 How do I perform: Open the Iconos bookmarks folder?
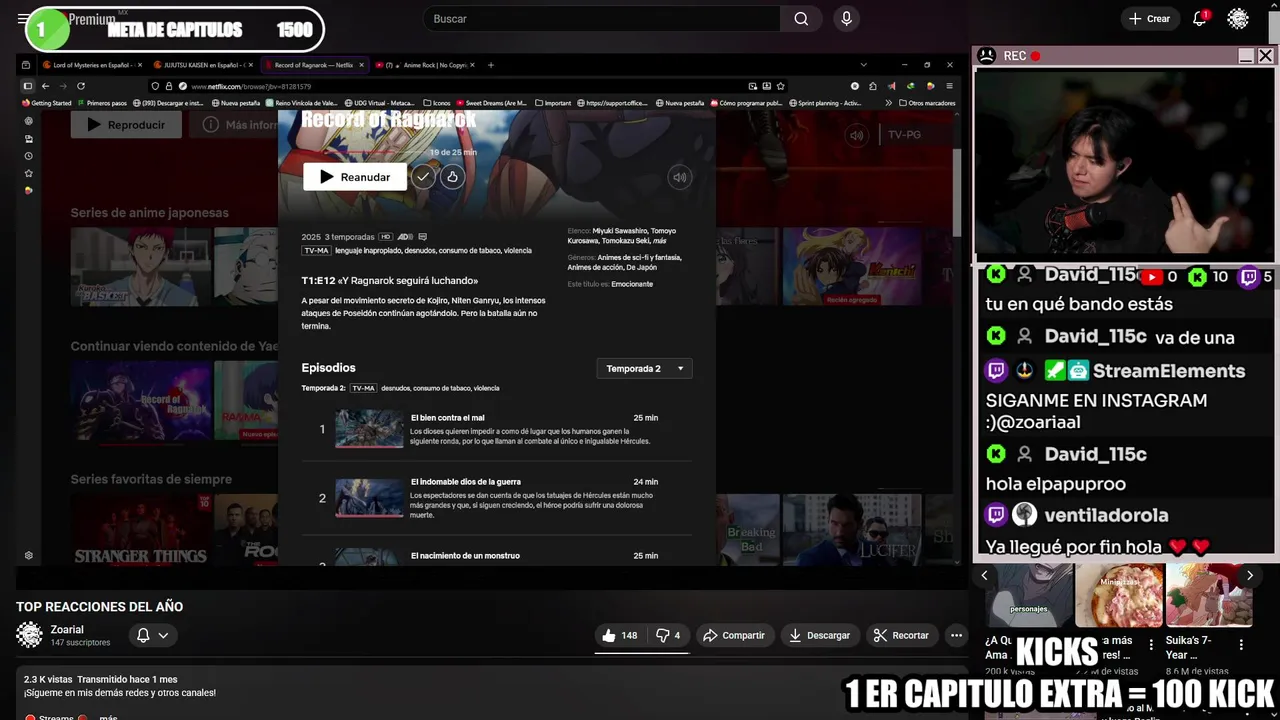[437, 103]
